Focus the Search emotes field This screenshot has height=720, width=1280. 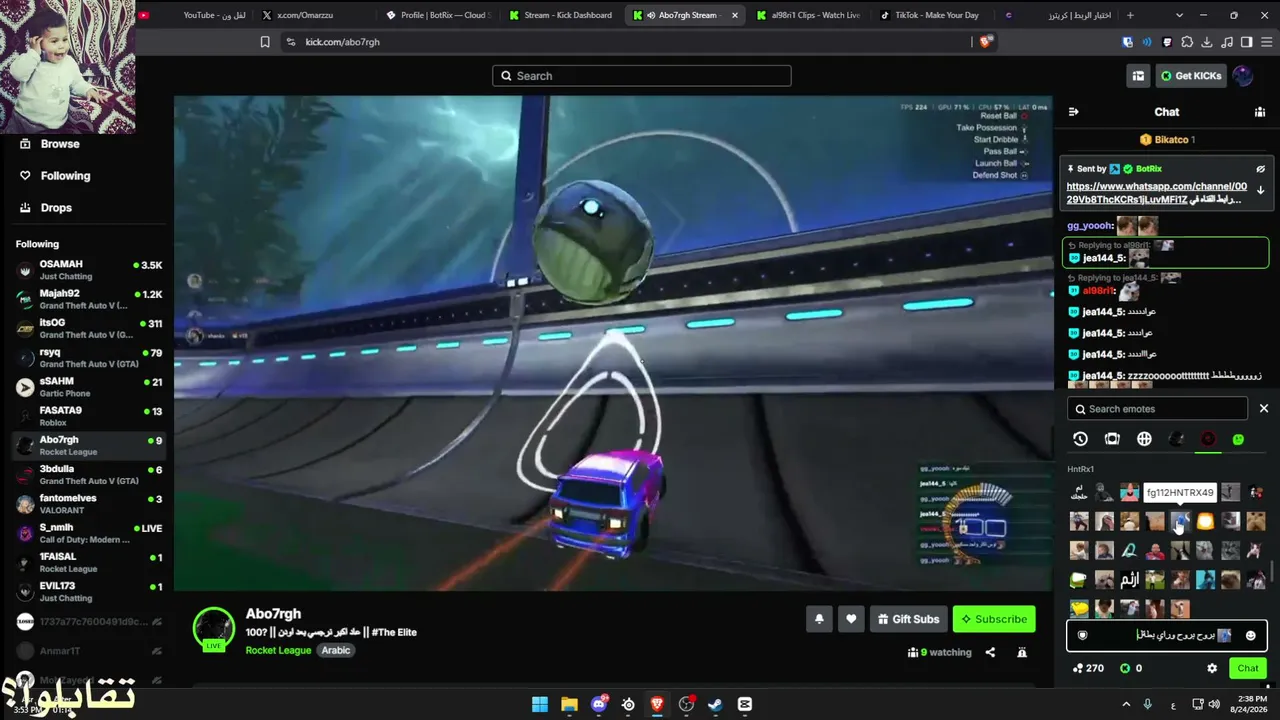pos(1157,409)
